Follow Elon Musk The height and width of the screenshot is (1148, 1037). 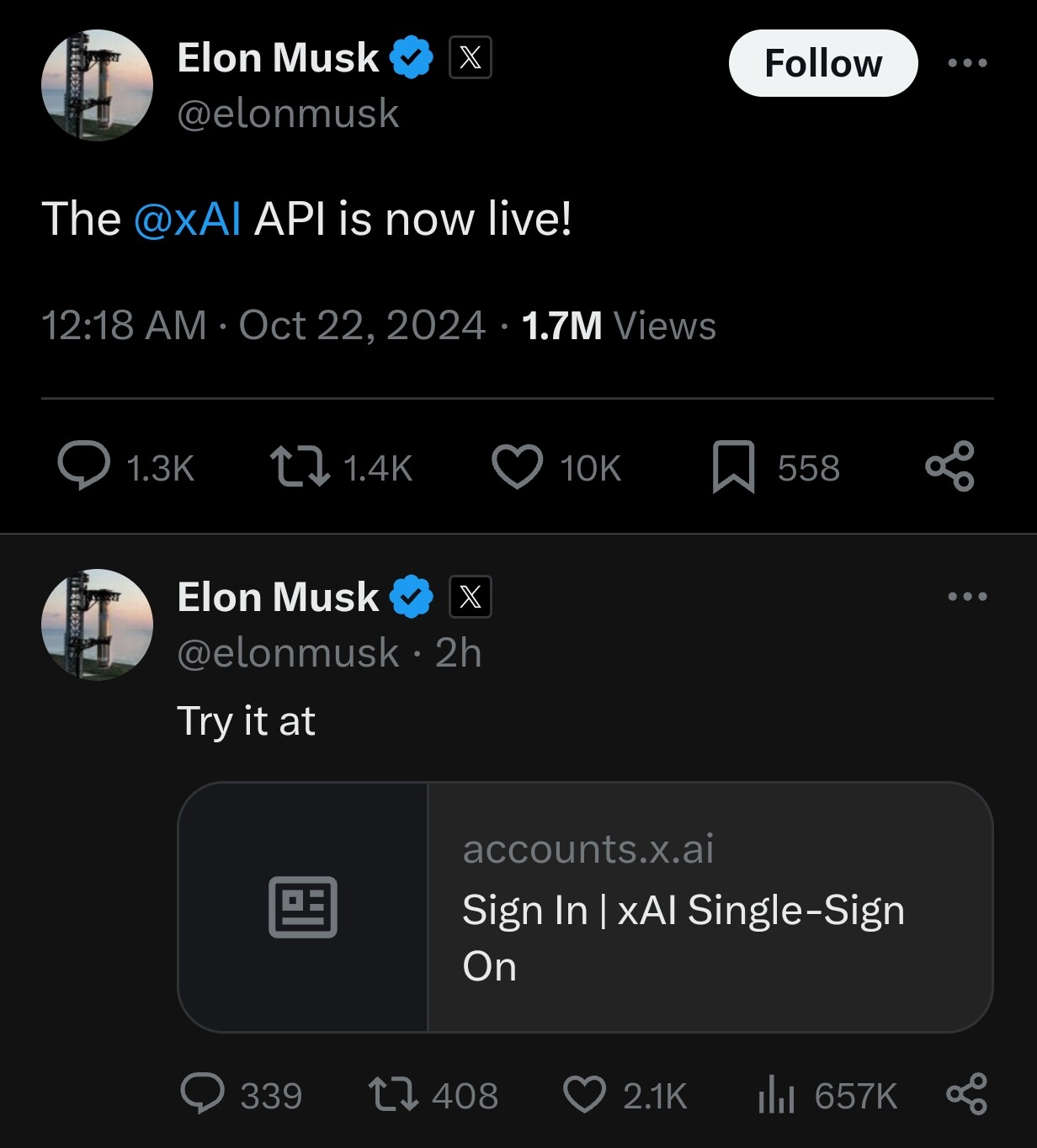(823, 63)
